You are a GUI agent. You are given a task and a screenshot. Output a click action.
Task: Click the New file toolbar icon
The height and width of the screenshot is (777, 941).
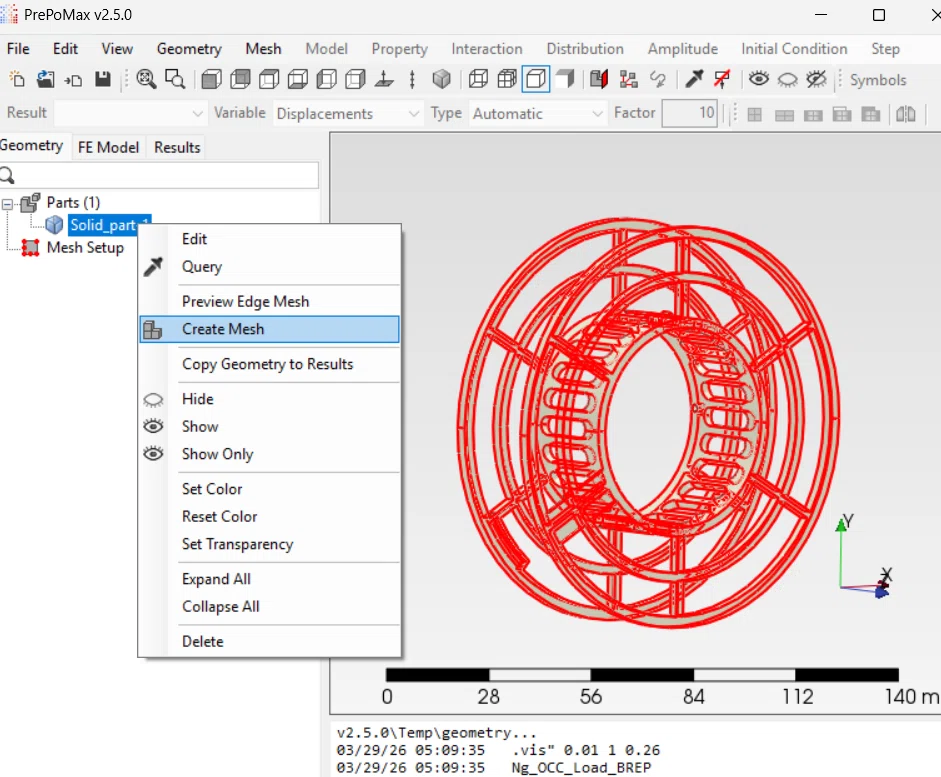(x=17, y=79)
